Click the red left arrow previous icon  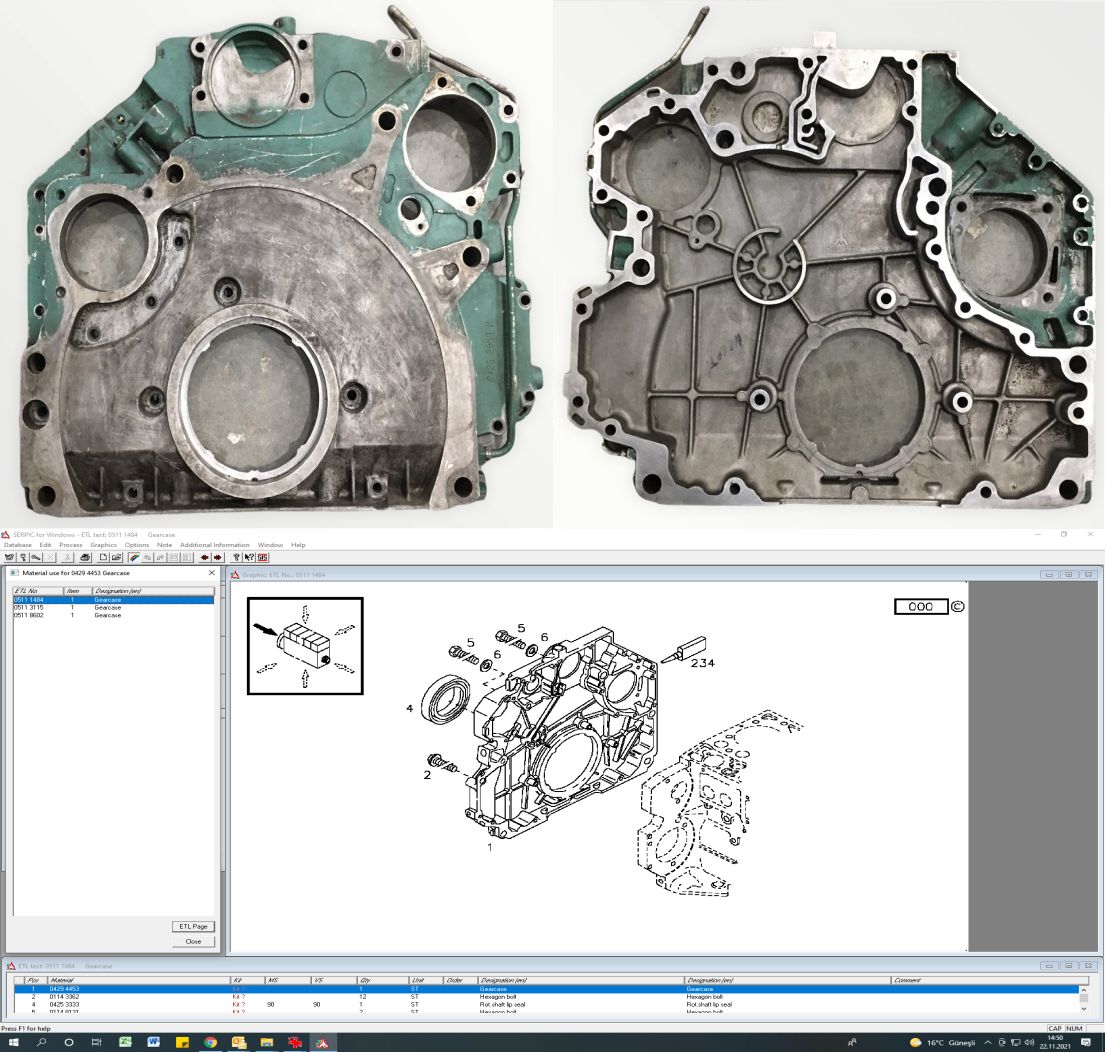pyautogui.click(x=204, y=557)
